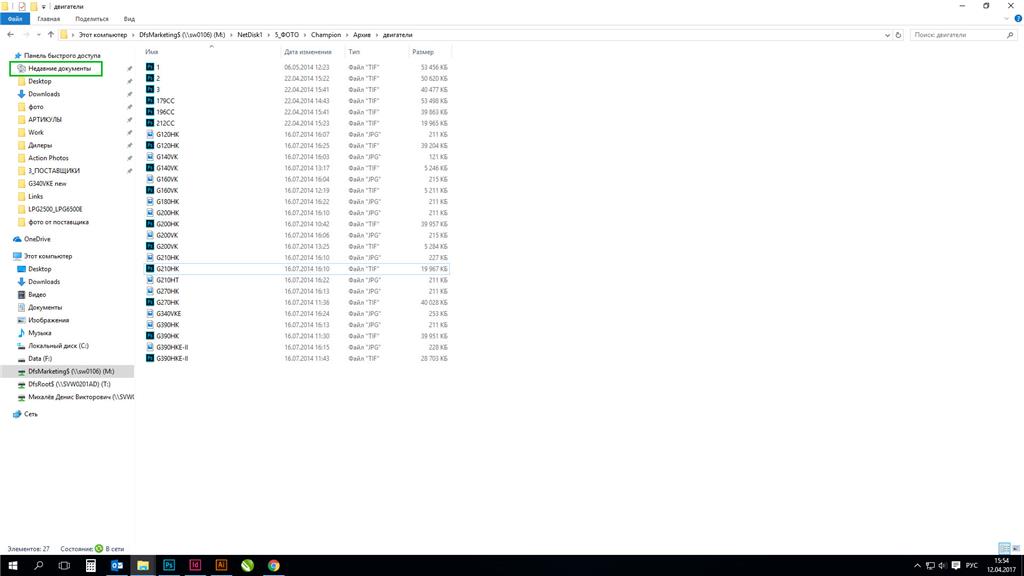
Task: Select file G340VKE in list
Action: click(168, 313)
